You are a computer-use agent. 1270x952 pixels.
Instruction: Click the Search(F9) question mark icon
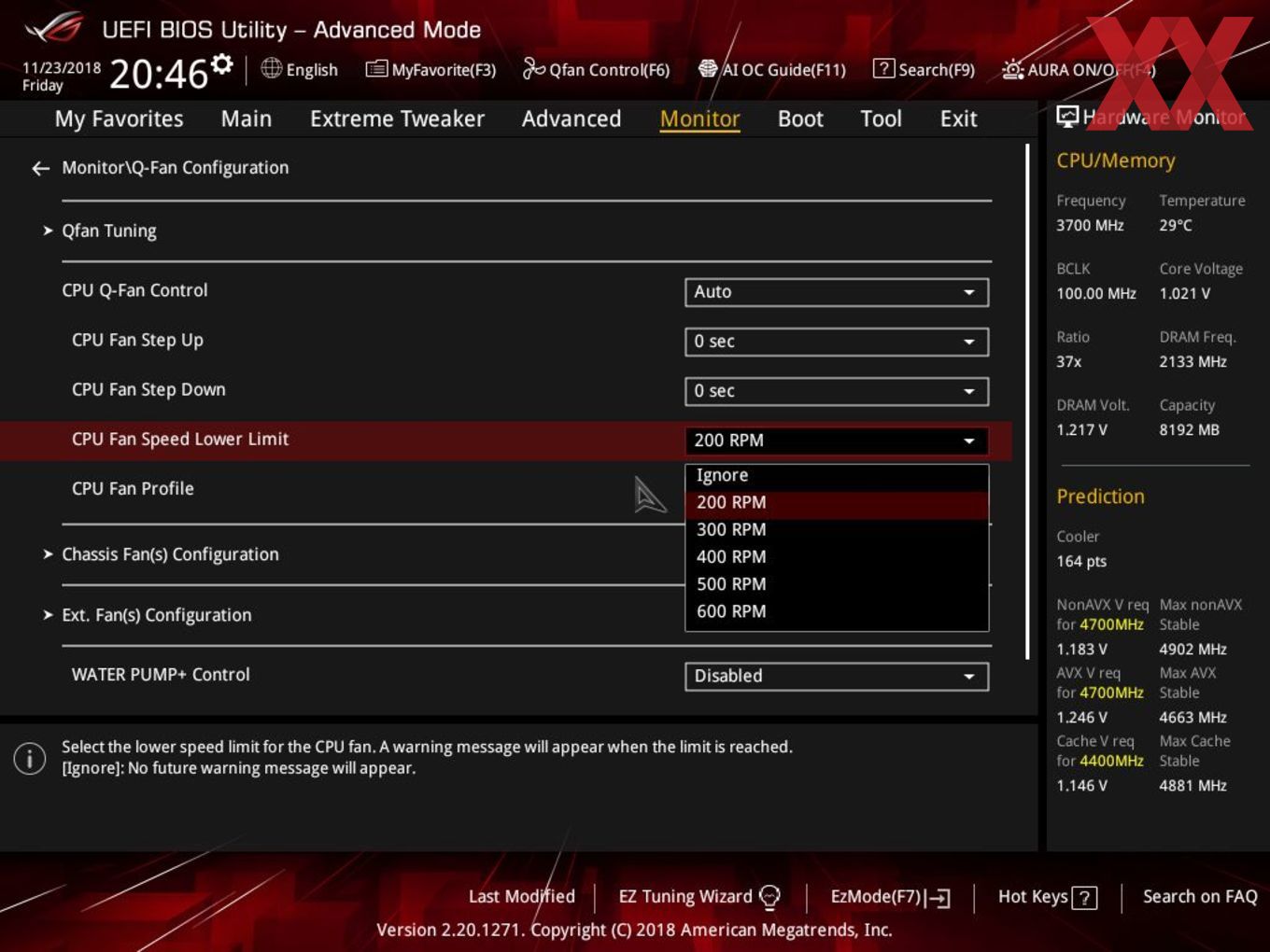click(883, 69)
